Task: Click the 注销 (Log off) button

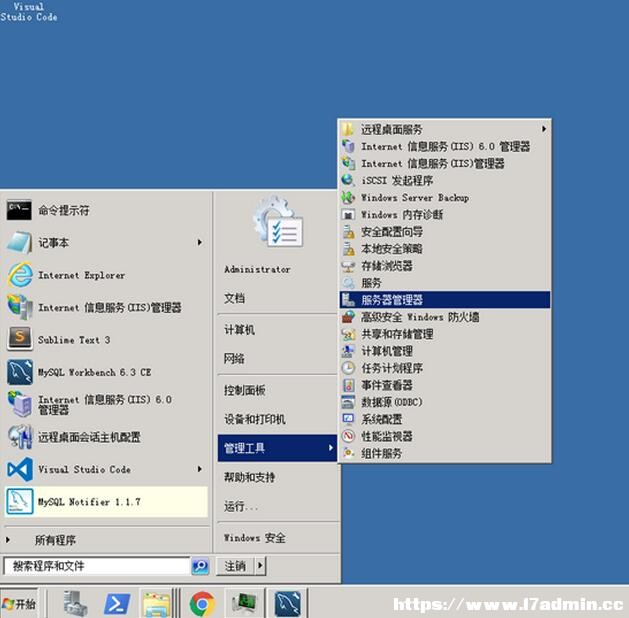Action: [235, 566]
